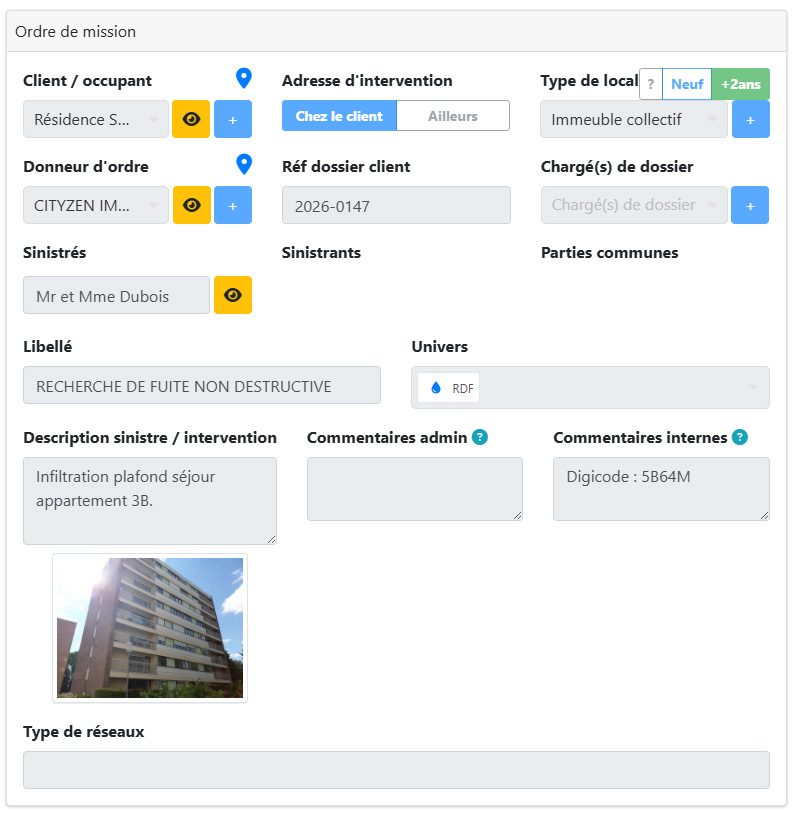Choose the +2ans local age option
Screen dimensions: 795x813
point(741,84)
